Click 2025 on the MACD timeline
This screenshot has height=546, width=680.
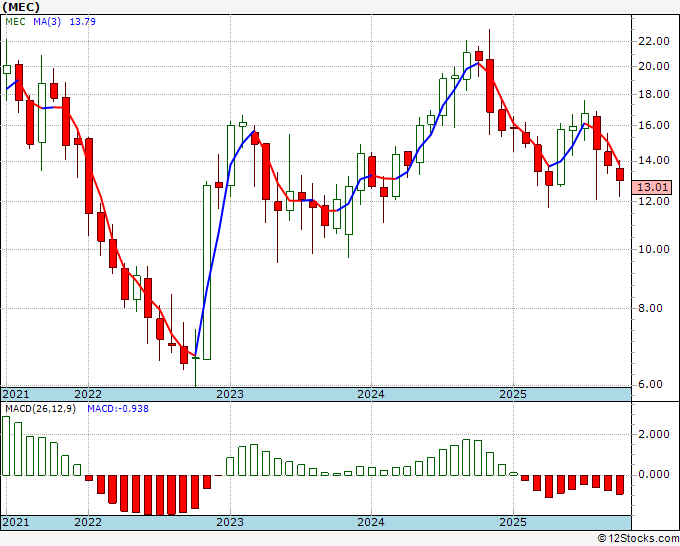pos(513,522)
